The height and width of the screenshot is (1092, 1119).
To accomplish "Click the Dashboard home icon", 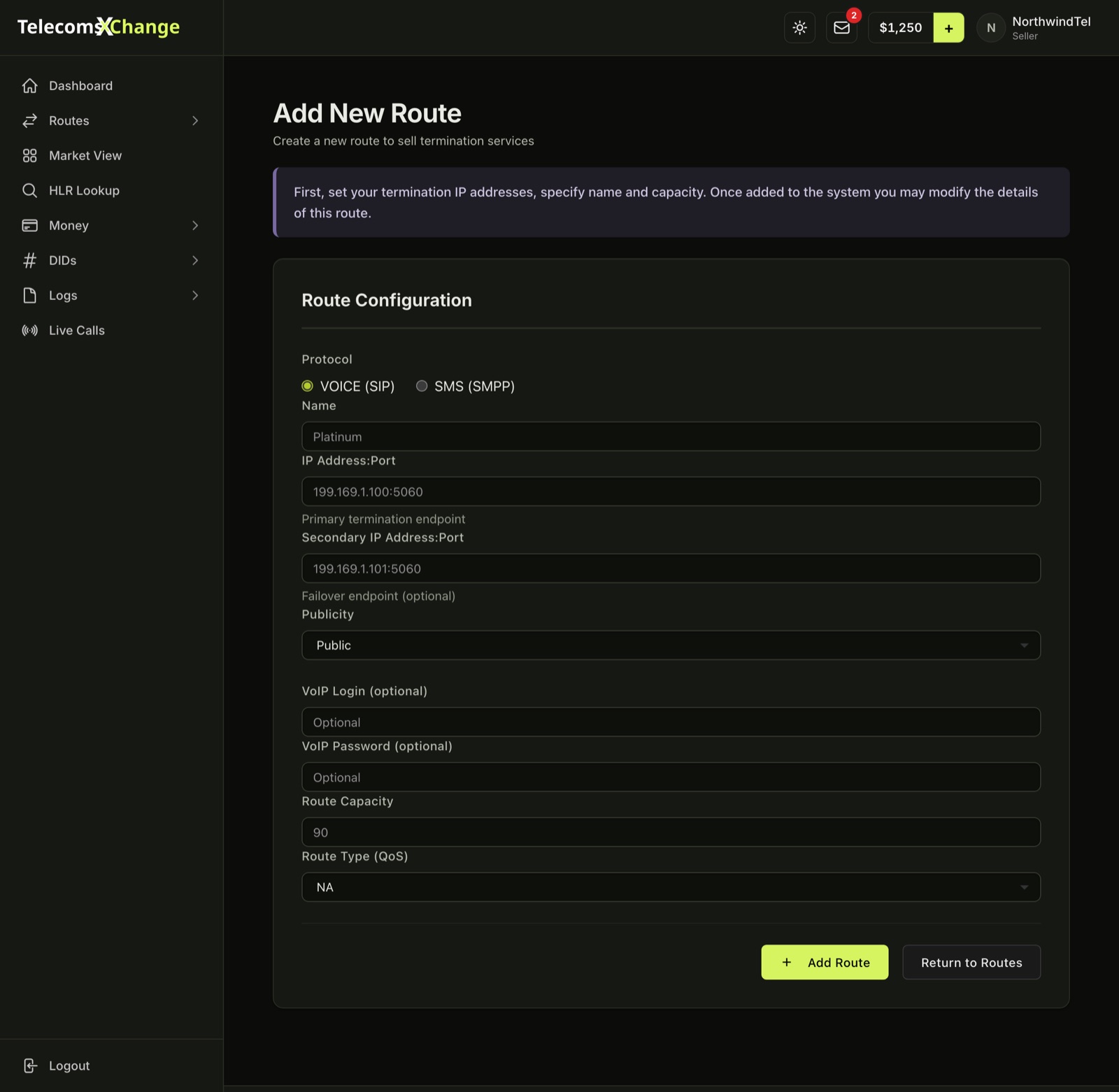I will click(x=29, y=85).
